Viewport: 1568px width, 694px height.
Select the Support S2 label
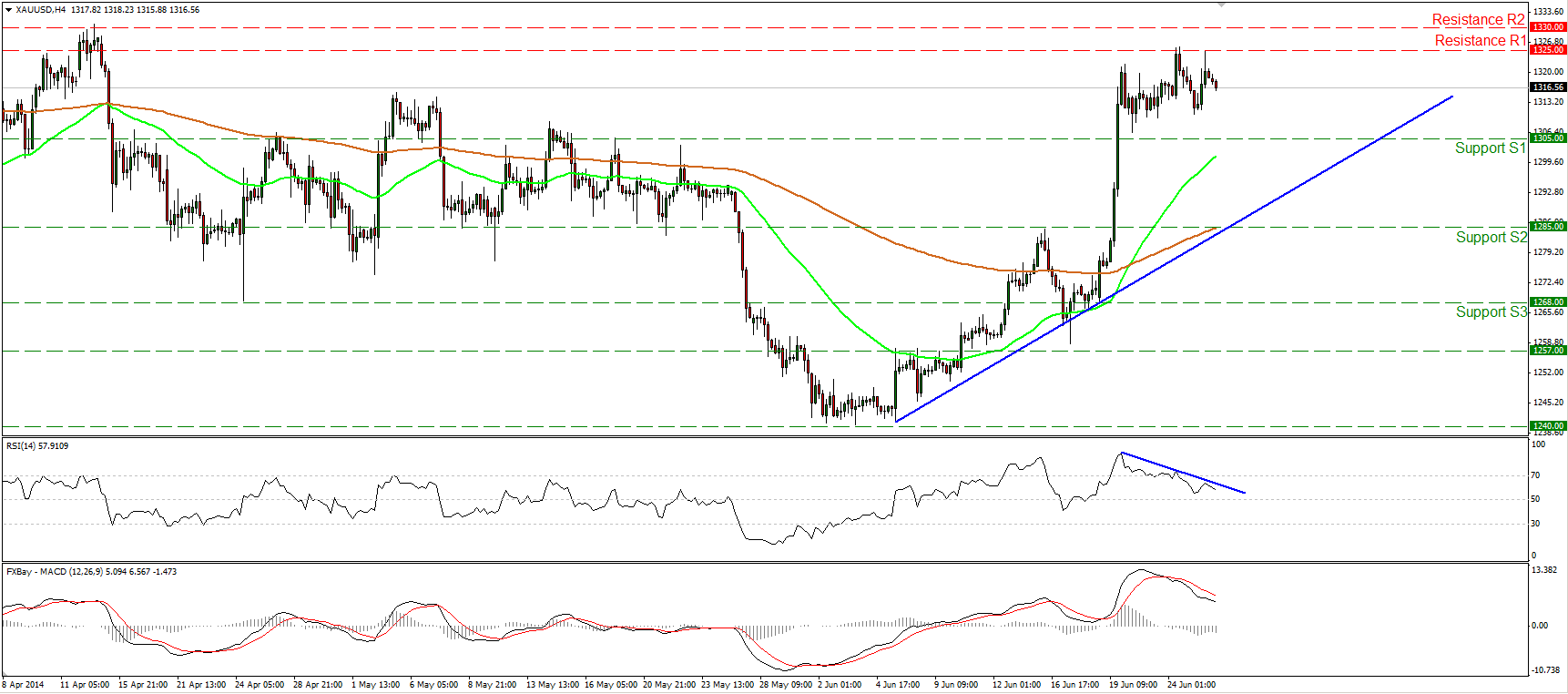point(1491,237)
